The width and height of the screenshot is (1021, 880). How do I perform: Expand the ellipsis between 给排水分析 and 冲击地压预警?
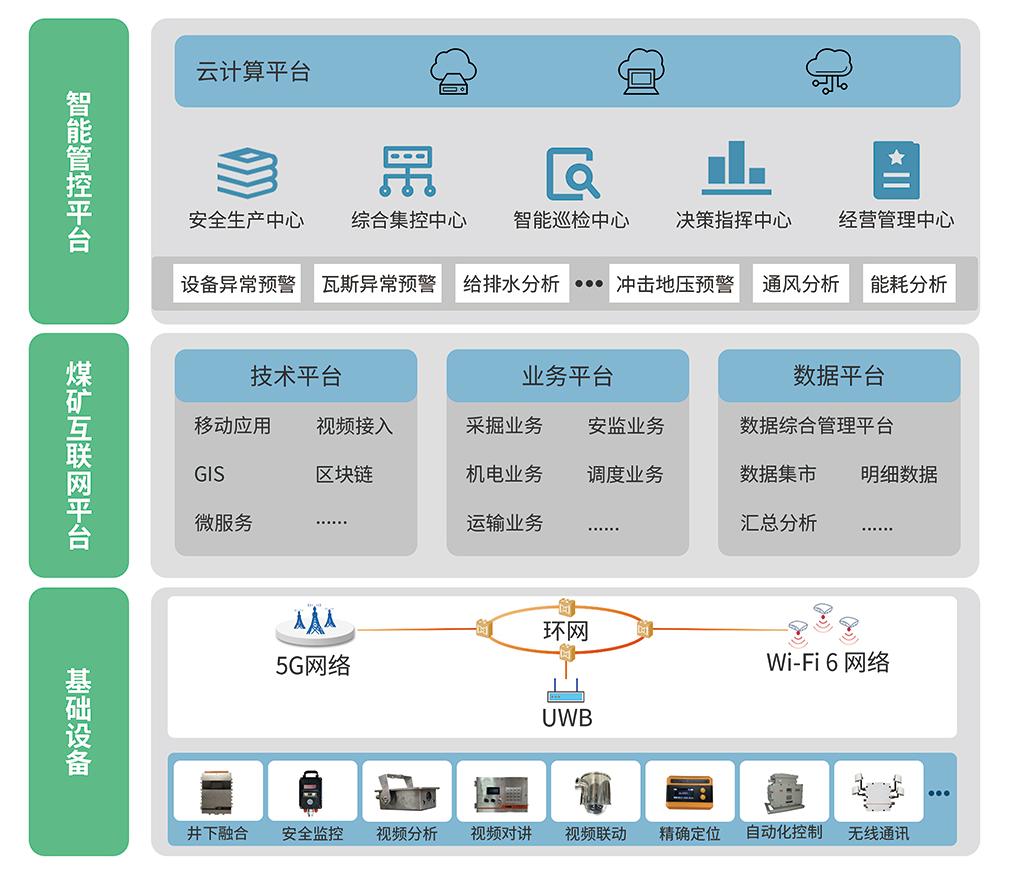click(589, 284)
